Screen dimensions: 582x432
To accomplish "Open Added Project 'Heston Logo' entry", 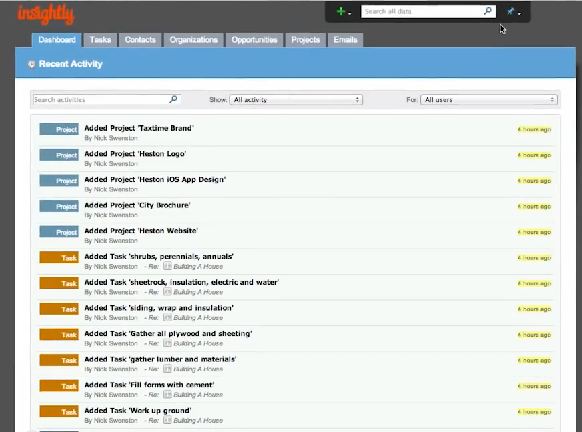I will coord(135,154).
